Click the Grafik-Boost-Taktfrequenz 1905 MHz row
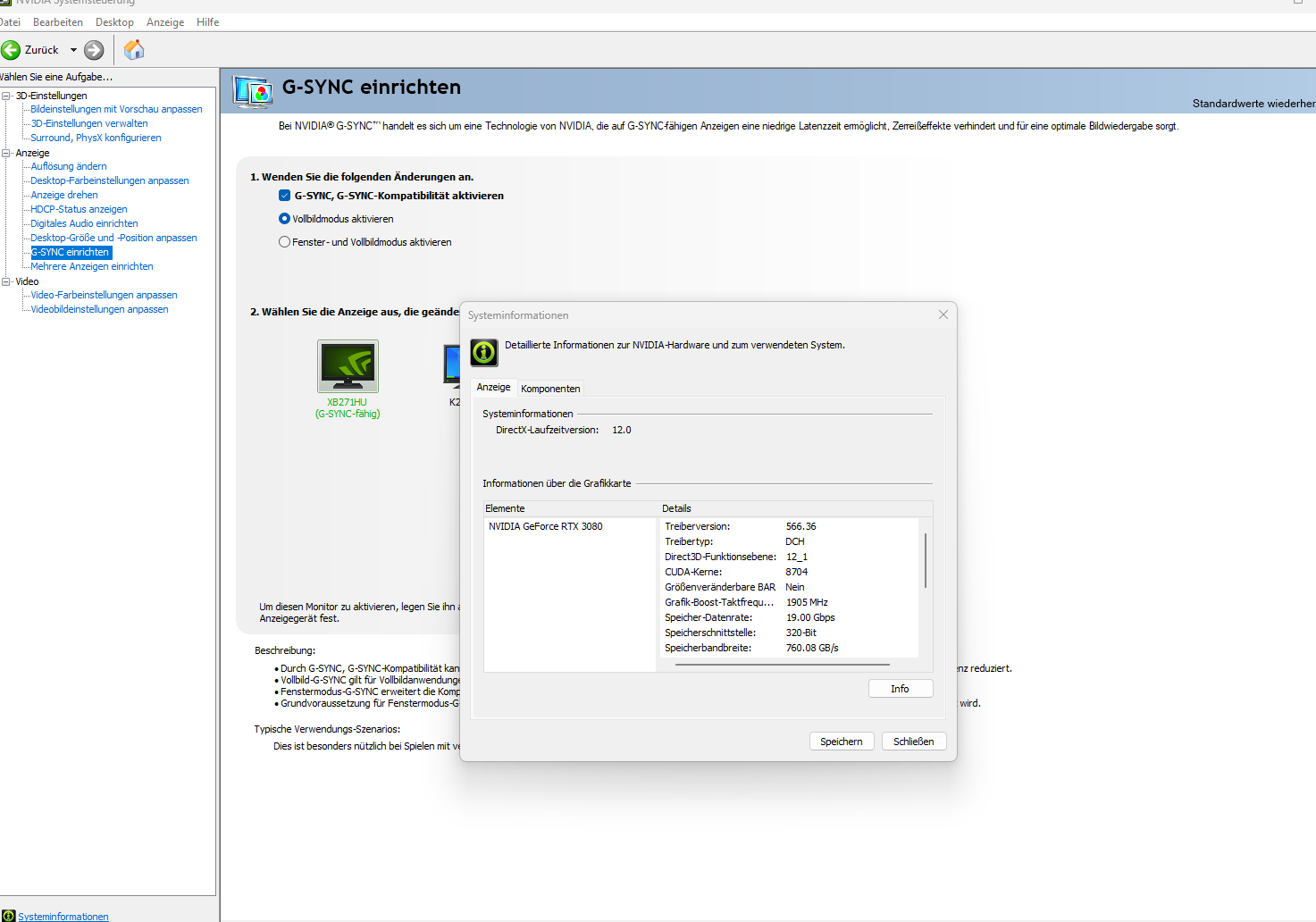This screenshot has height=922, width=1316. pyautogui.click(x=790, y=602)
